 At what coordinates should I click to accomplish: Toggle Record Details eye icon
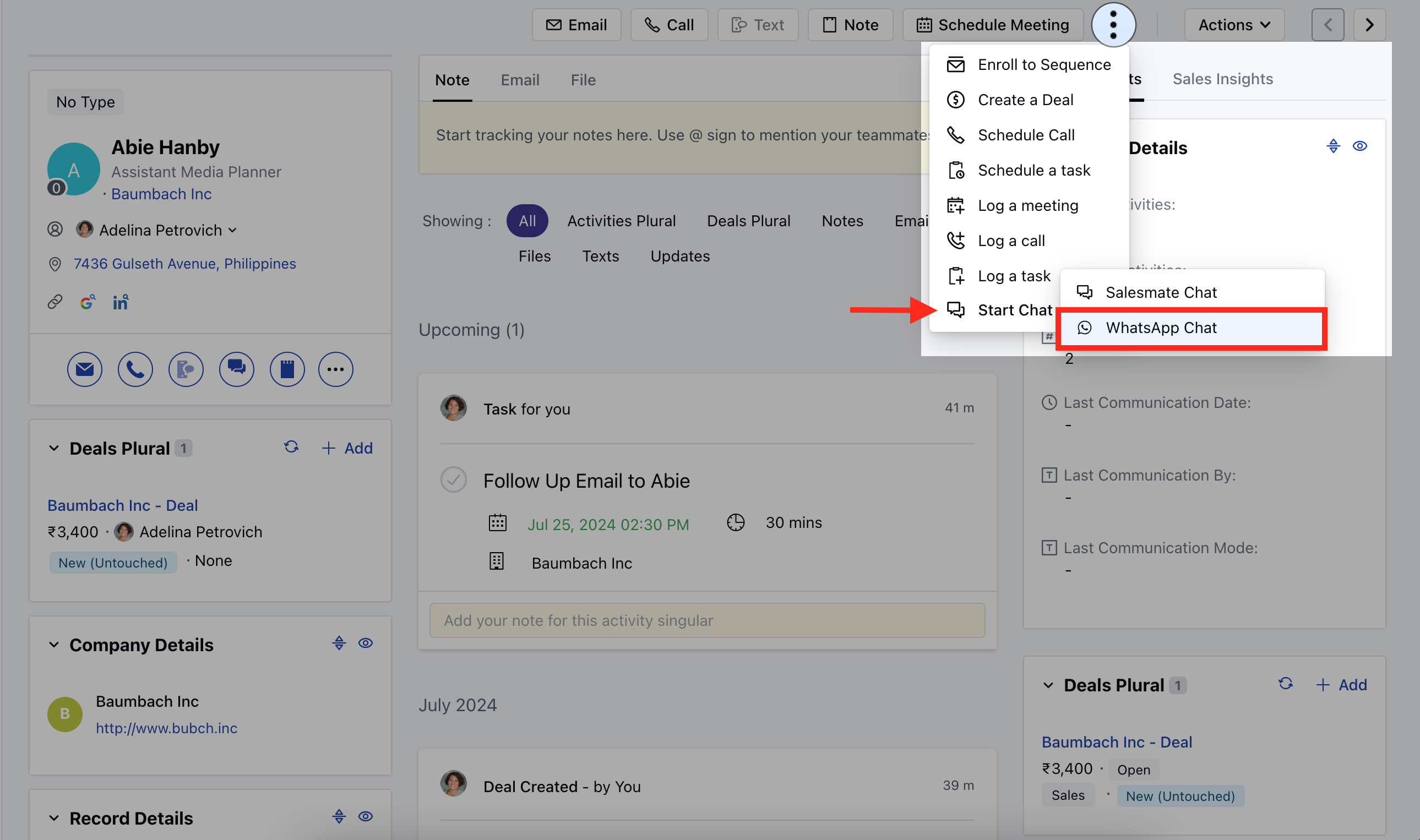coord(366,816)
